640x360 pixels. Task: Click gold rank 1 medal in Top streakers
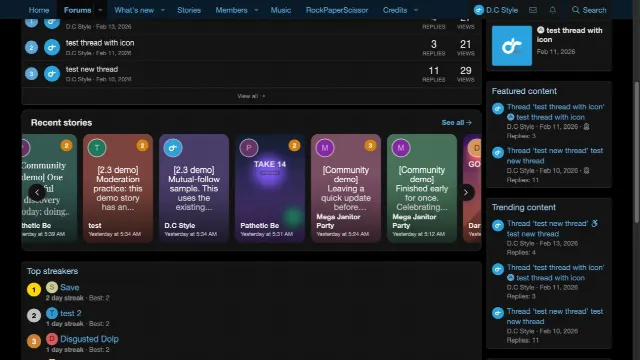point(34,290)
